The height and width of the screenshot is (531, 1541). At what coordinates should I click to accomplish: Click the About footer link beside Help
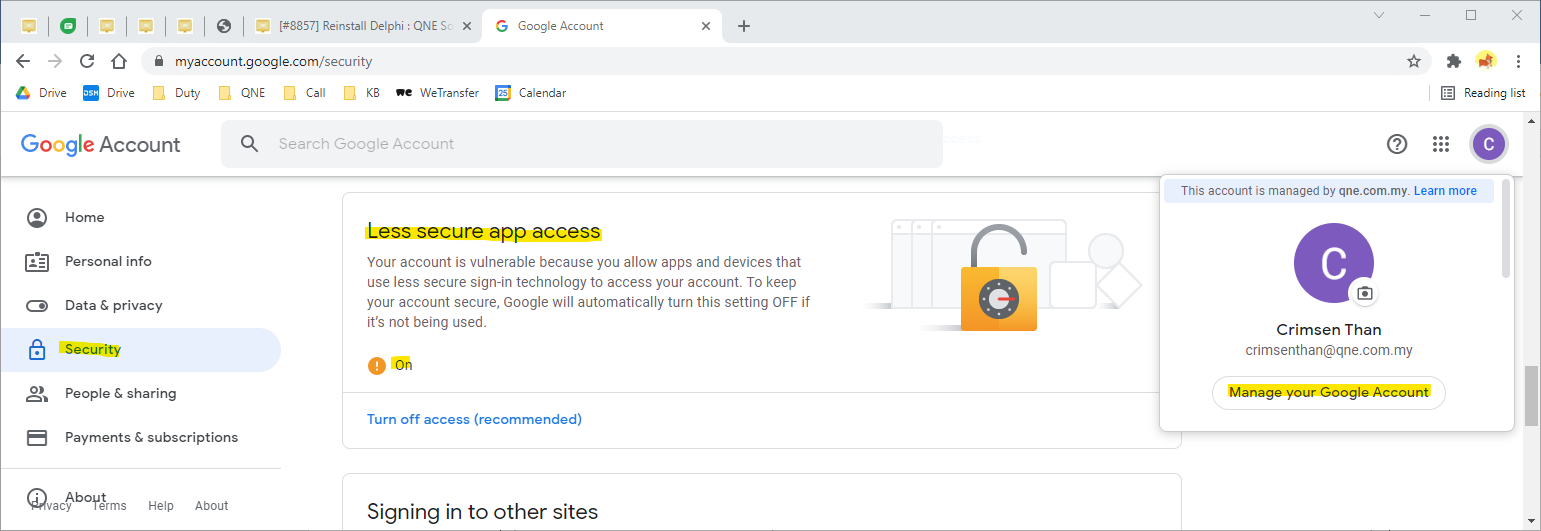point(212,506)
